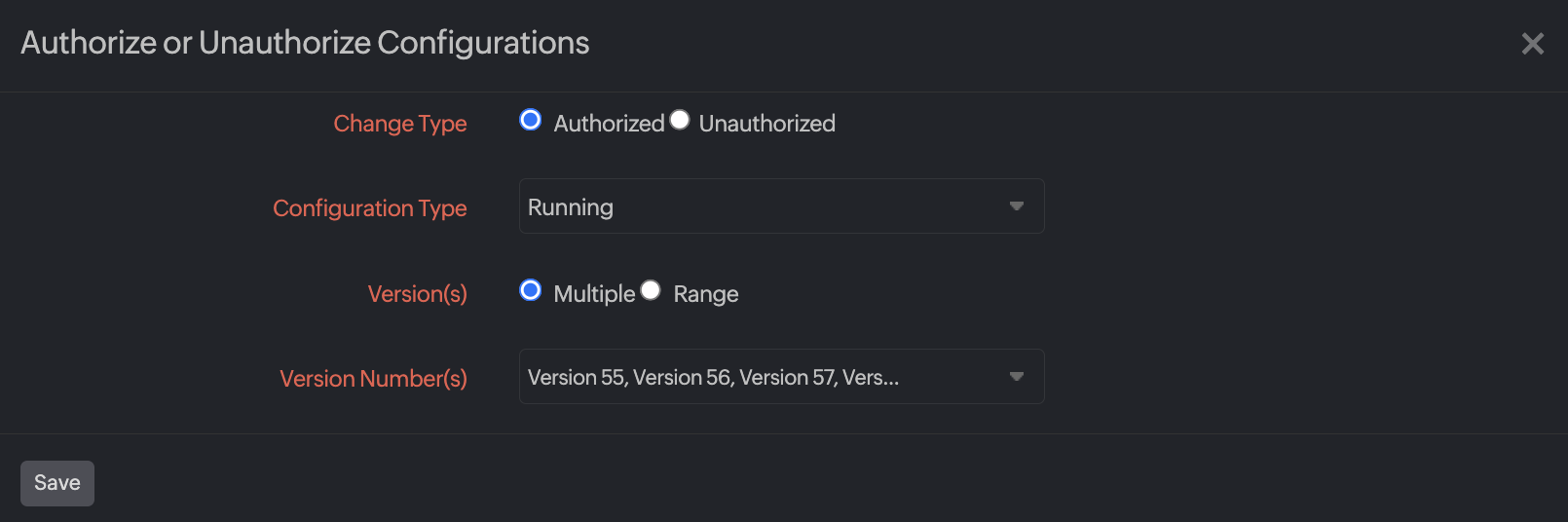Click the Change Type field label
Image resolution: width=1568 pixels, height=522 pixels.
tap(400, 124)
